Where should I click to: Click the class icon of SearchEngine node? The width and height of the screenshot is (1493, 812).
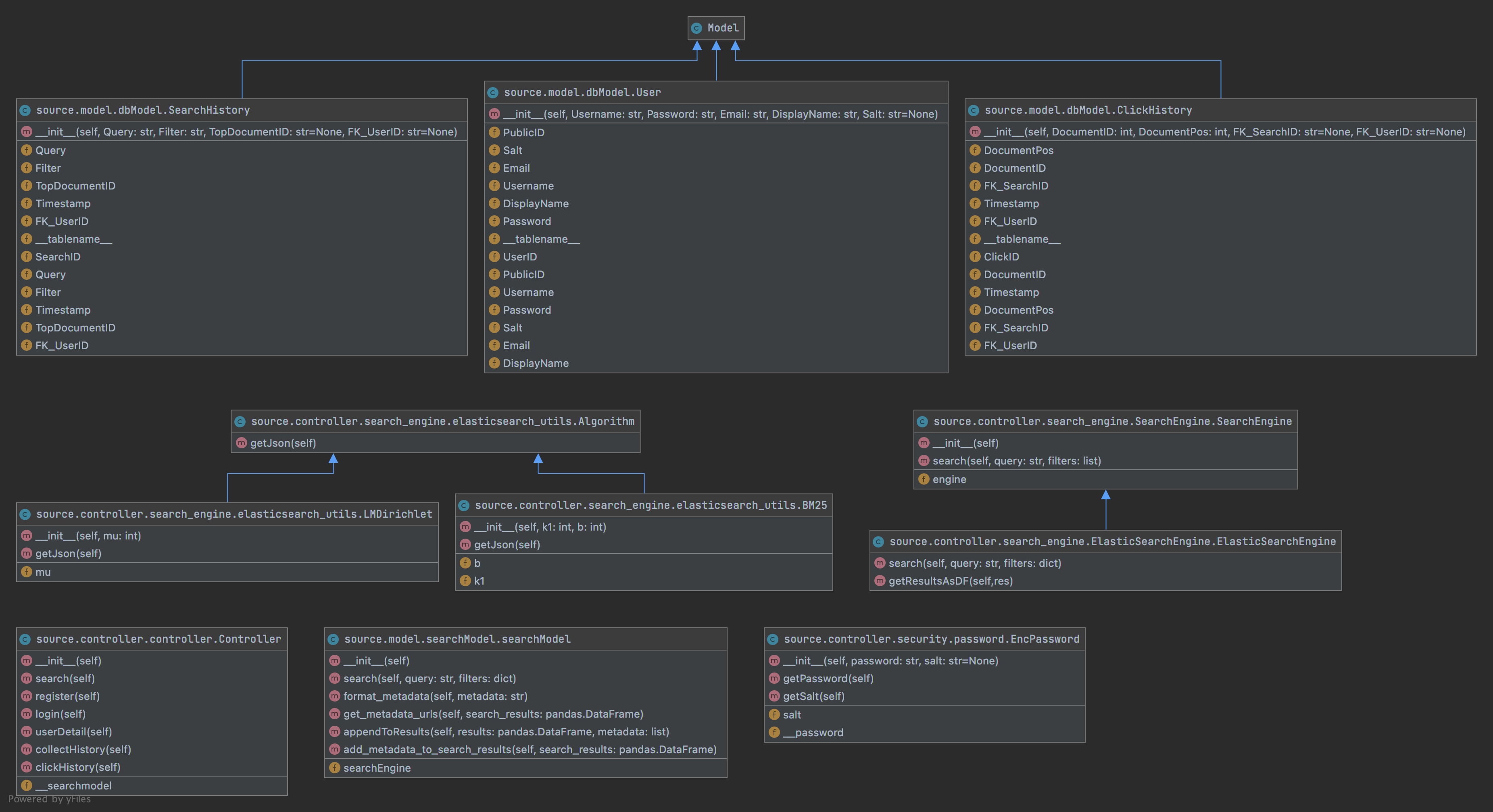[923, 421]
